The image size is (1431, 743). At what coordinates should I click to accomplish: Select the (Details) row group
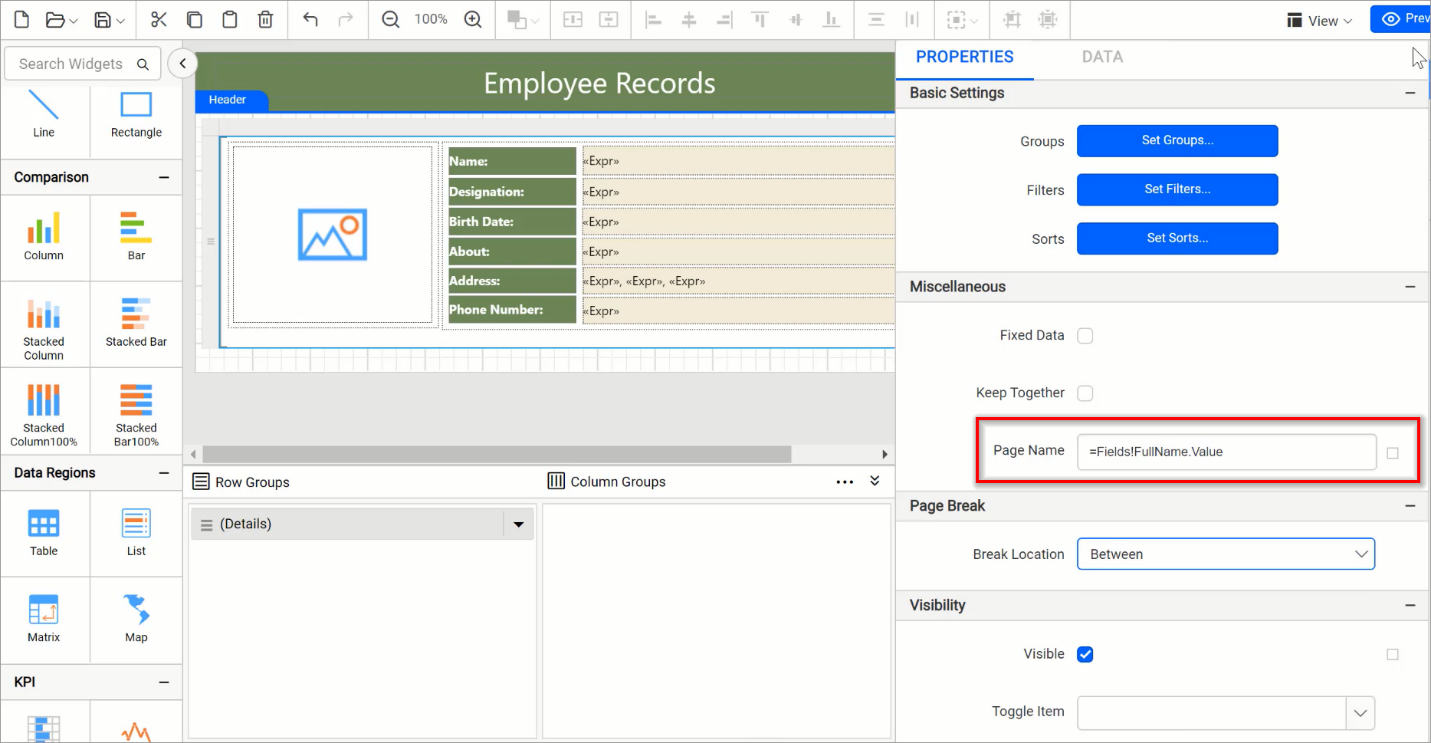point(347,524)
